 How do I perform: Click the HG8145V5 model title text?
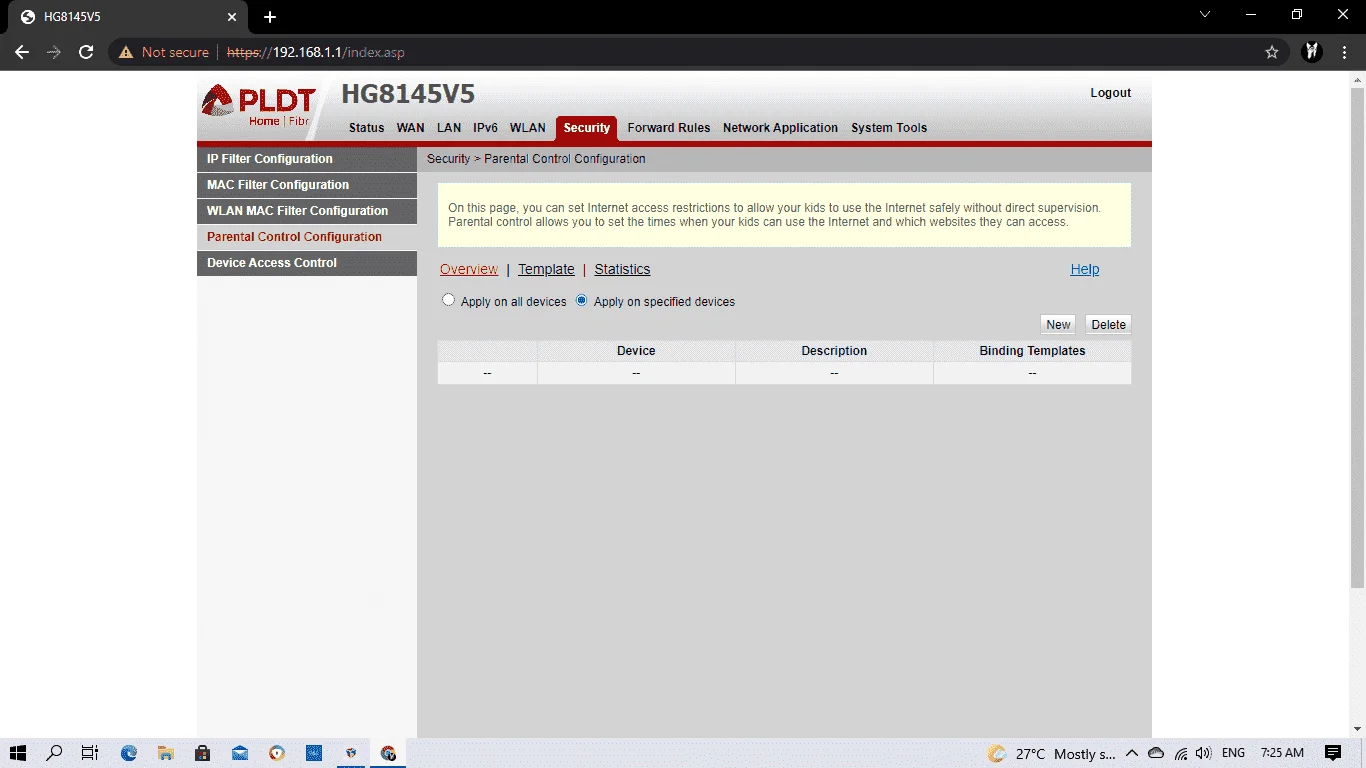[408, 95]
